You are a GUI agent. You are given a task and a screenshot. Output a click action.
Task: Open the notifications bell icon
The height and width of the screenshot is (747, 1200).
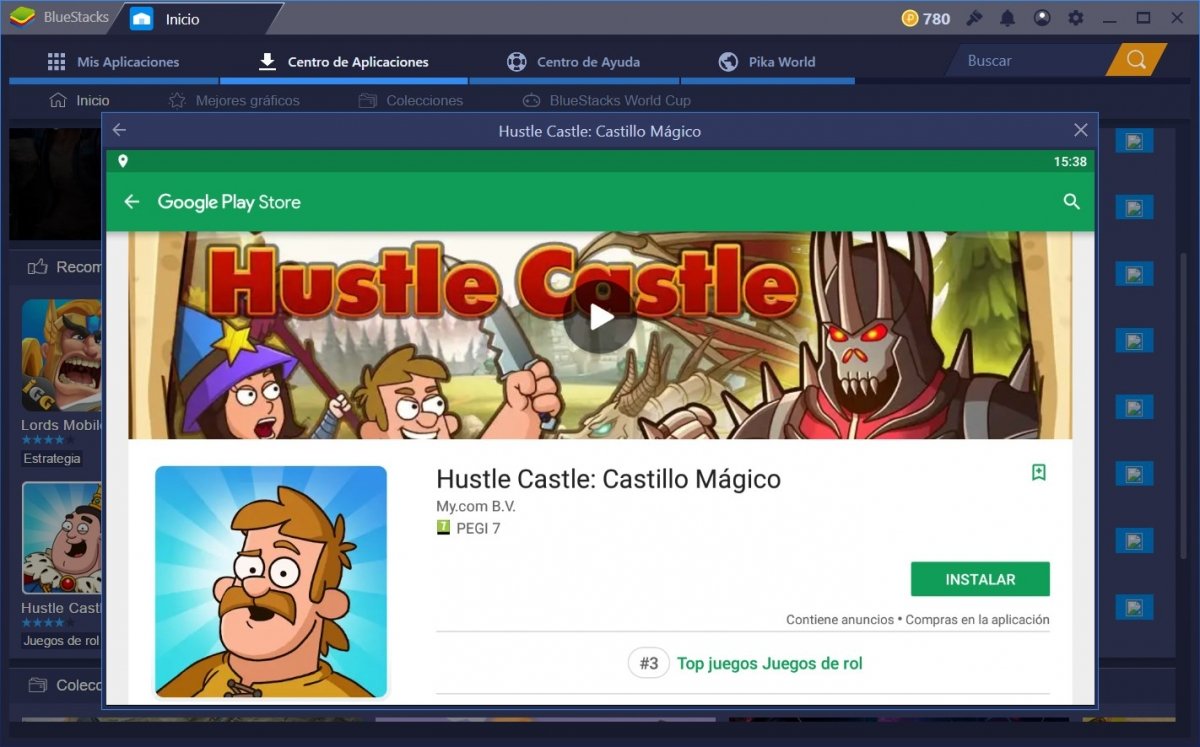[1007, 18]
